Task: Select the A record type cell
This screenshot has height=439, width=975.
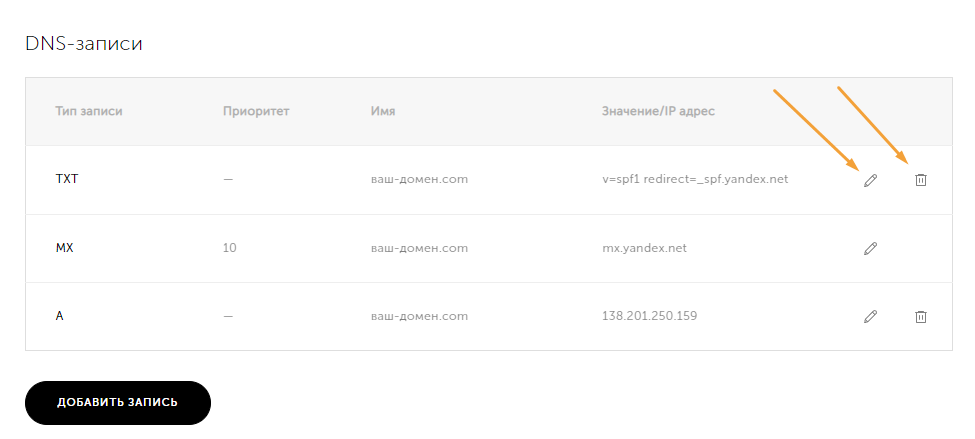Action: pyautogui.click(x=60, y=316)
